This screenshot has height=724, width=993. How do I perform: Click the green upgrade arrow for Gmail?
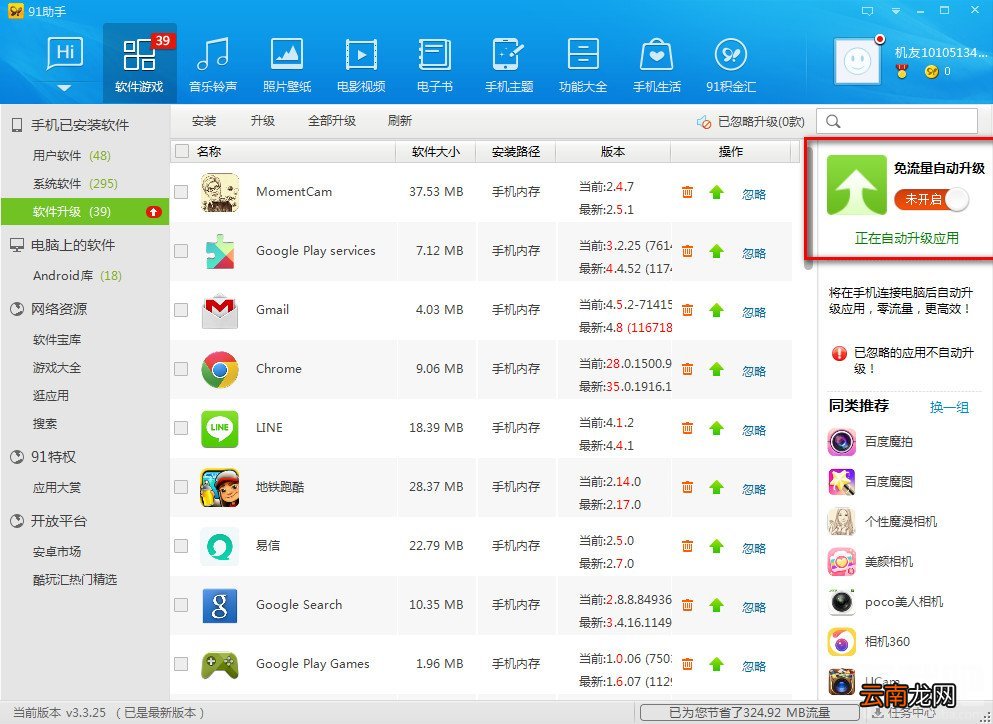716,310
